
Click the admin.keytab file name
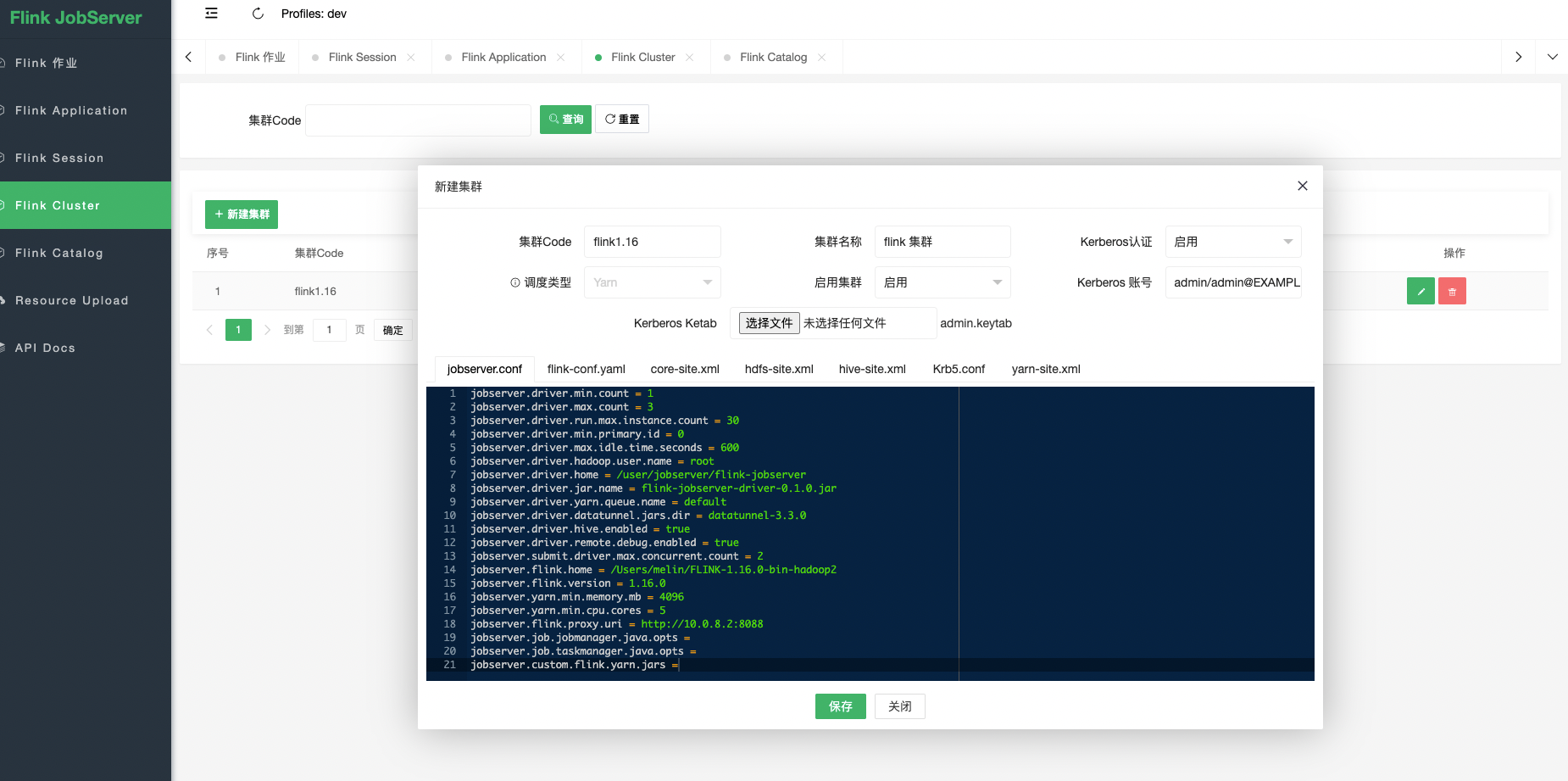(x=976, y=323)
